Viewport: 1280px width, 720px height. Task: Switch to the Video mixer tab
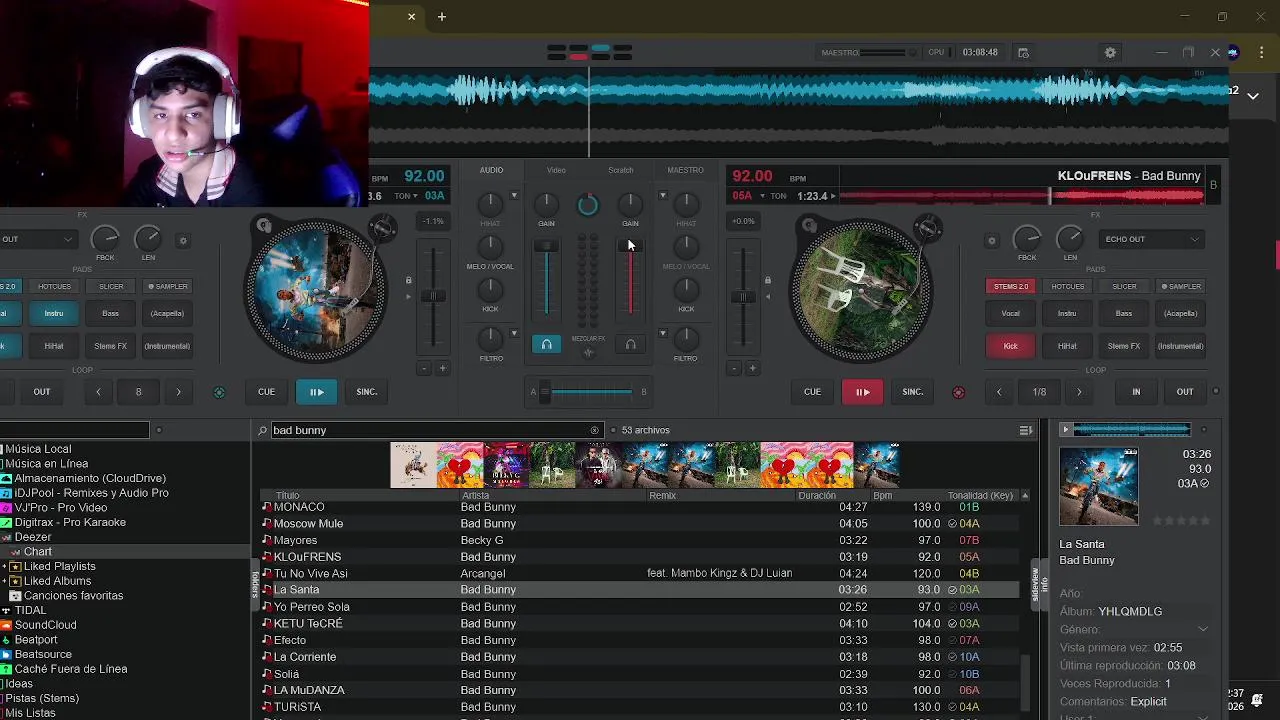(x=556, y=170)
